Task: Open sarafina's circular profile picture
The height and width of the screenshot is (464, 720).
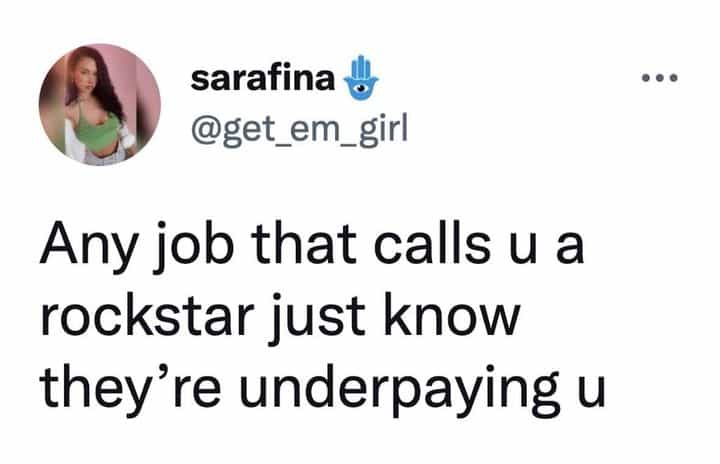Action: (100, 104)
